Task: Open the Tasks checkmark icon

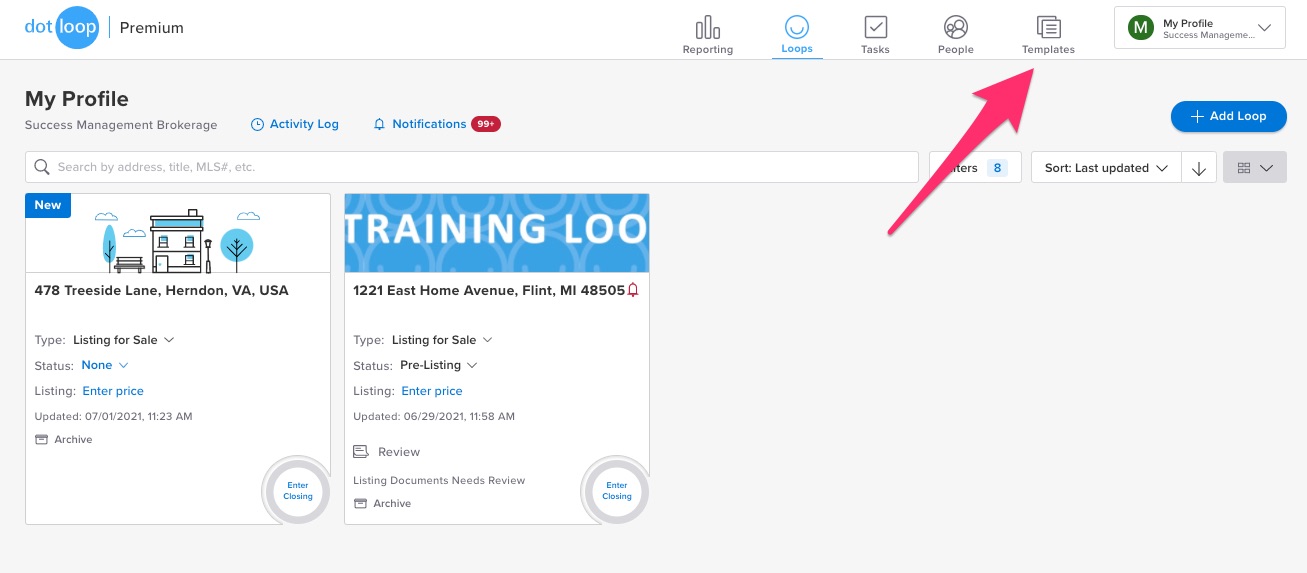Action: [875, 28]
